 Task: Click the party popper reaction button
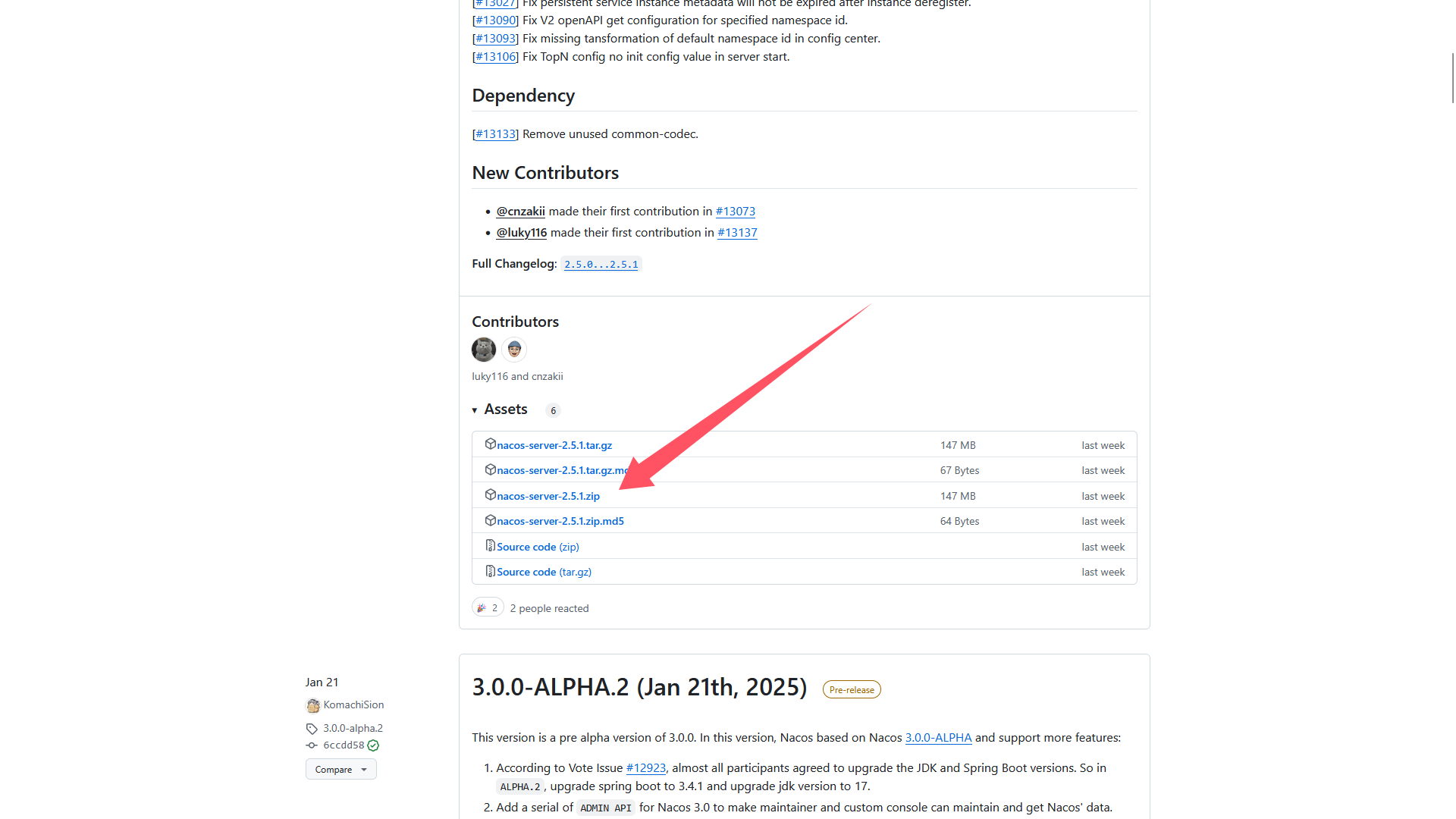(488, 607)
